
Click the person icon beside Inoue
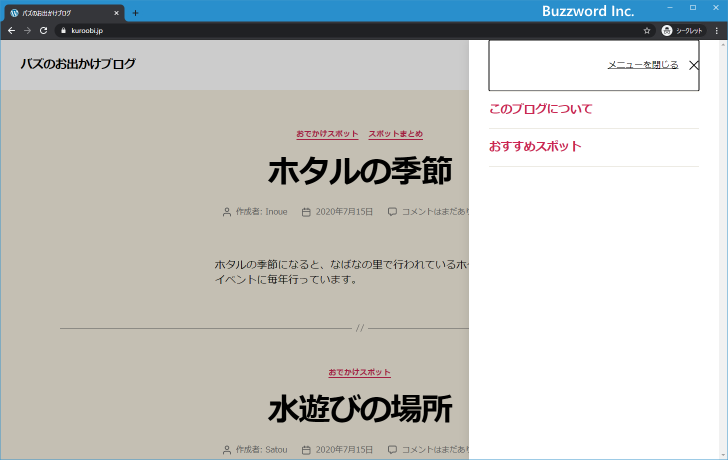click(x=227, y=212)
